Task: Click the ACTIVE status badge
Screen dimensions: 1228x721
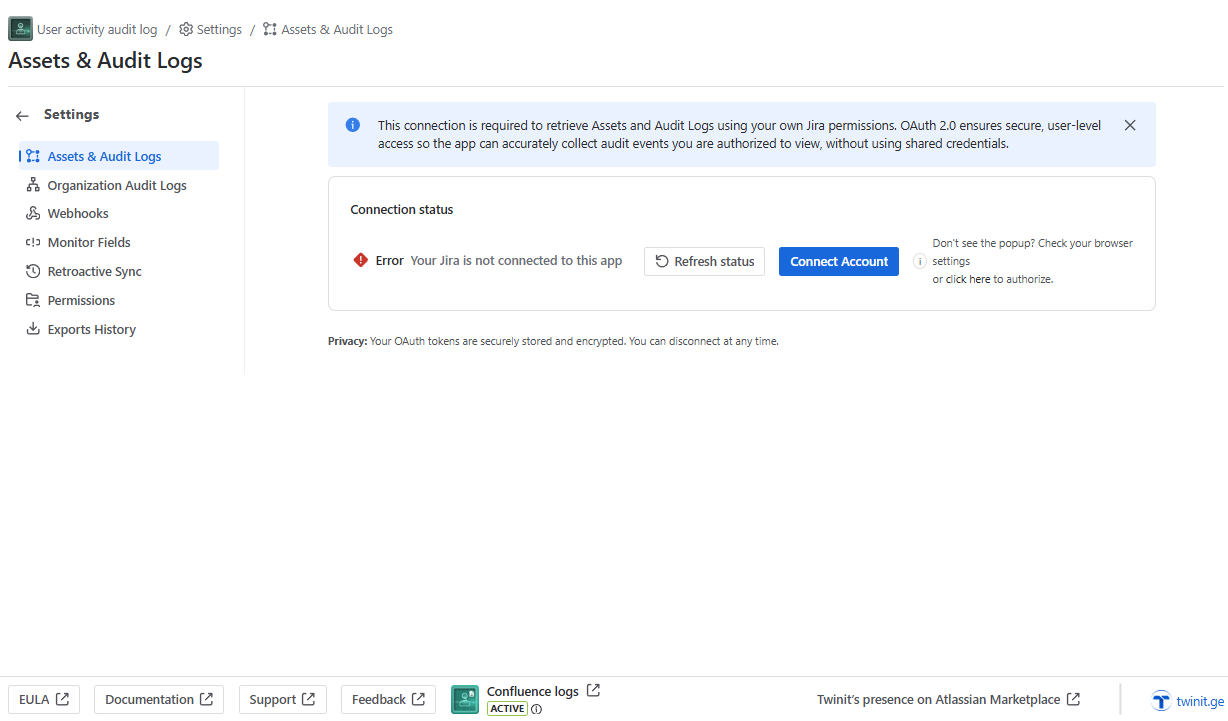Action: point(508,709)
